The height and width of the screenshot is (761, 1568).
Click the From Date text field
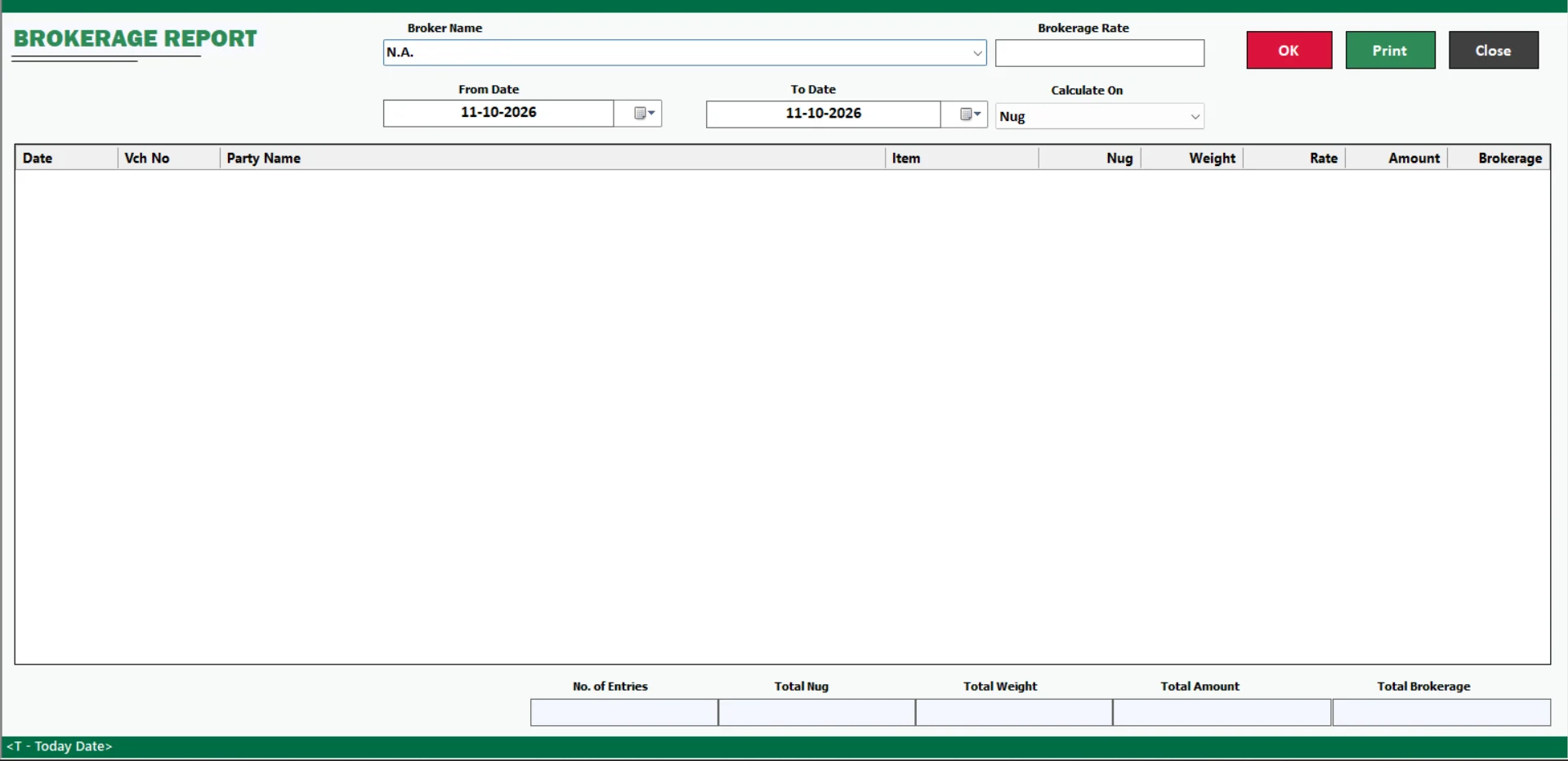498,113
